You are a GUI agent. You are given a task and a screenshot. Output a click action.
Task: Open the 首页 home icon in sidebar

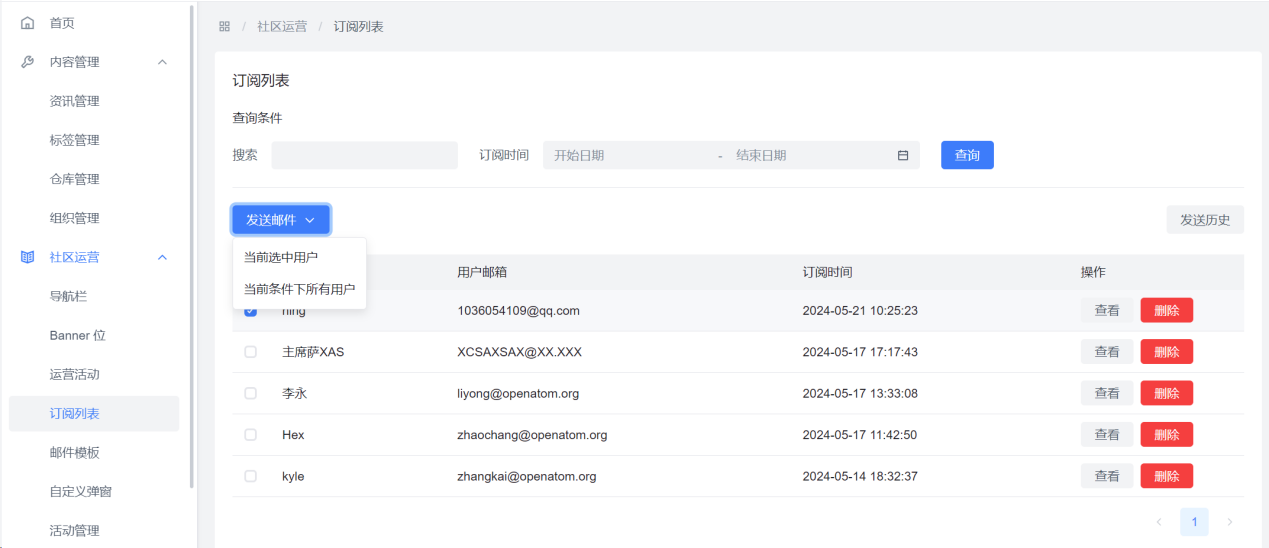pos(28,23)
